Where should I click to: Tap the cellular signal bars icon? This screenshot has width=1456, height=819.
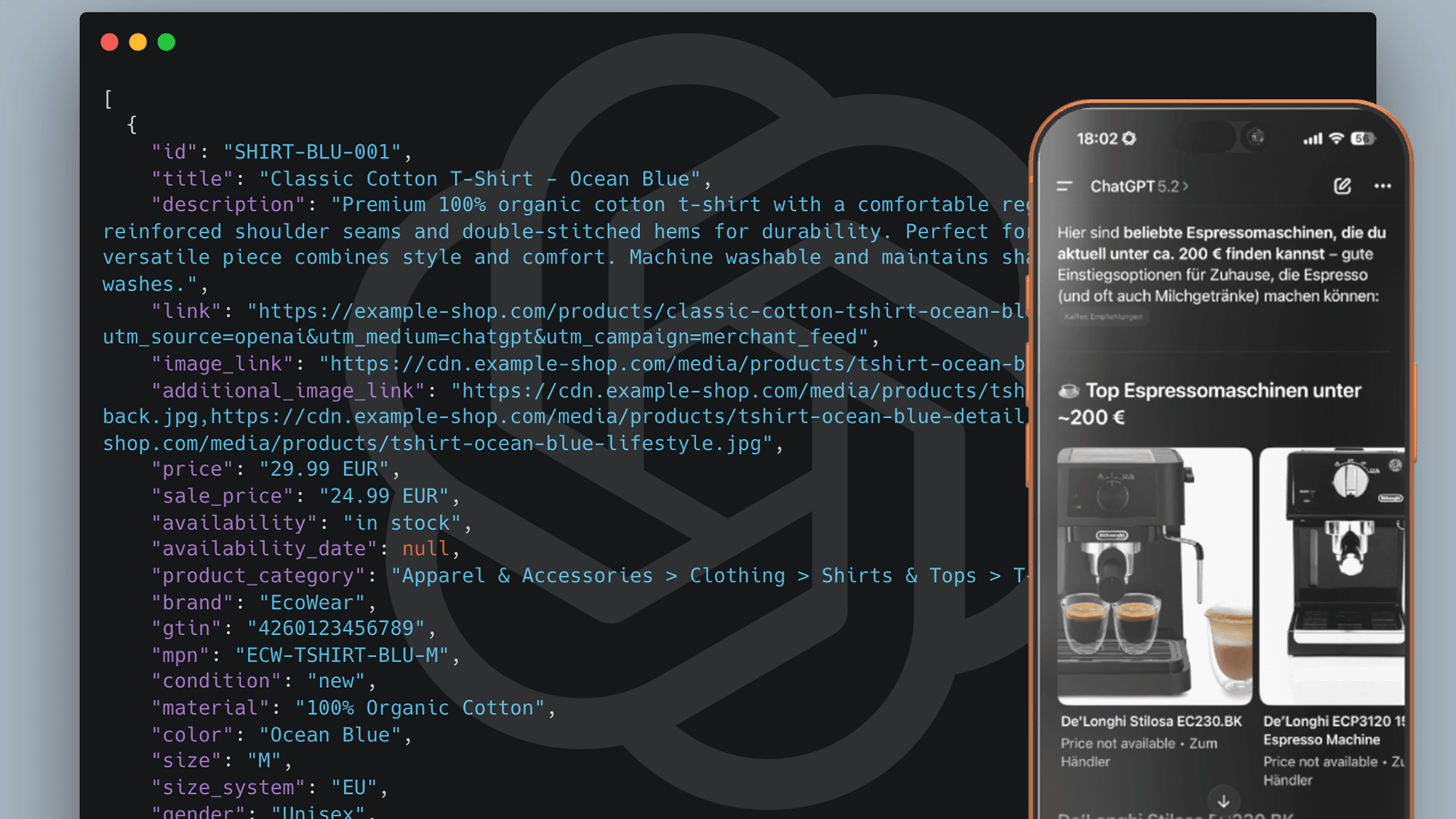pyautogui.click(x=1313, y=139)
